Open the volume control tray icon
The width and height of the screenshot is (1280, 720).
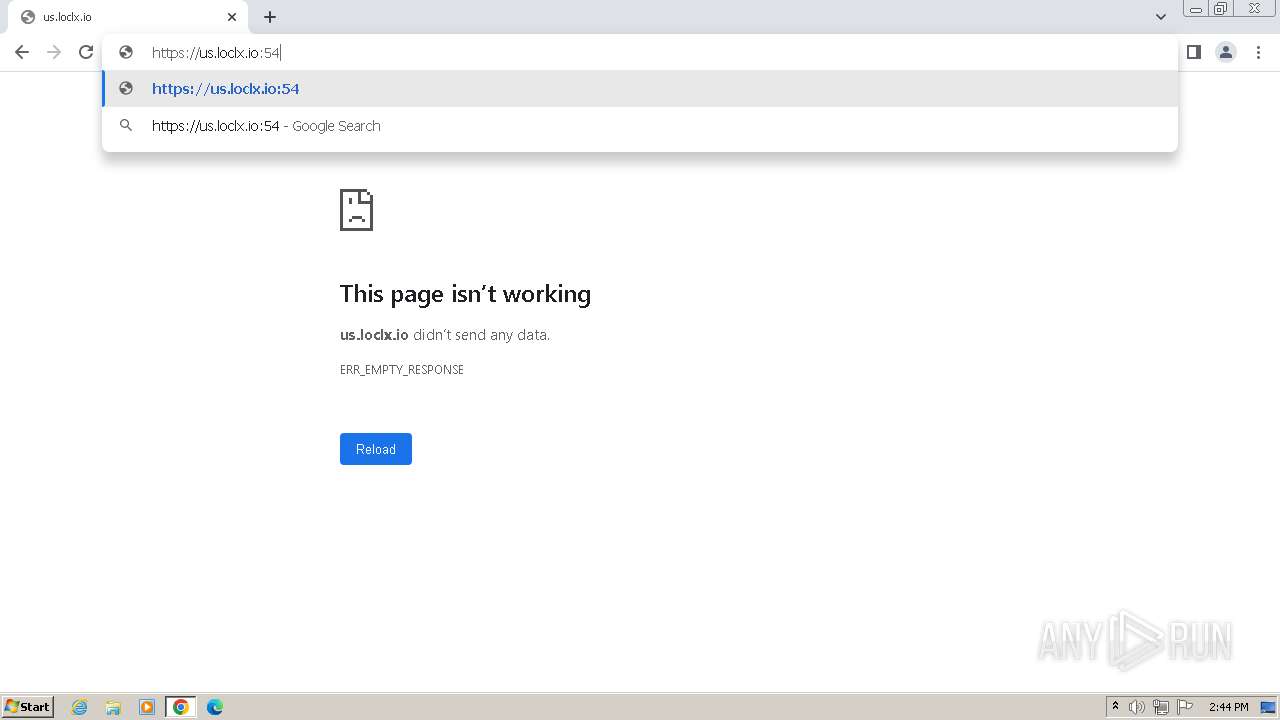(1137, 707)
